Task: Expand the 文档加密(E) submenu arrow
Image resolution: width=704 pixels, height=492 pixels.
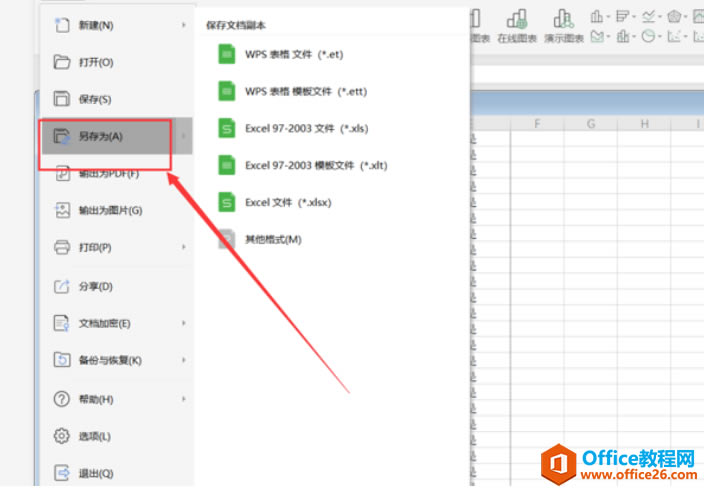Action: (x=184, y=323)
